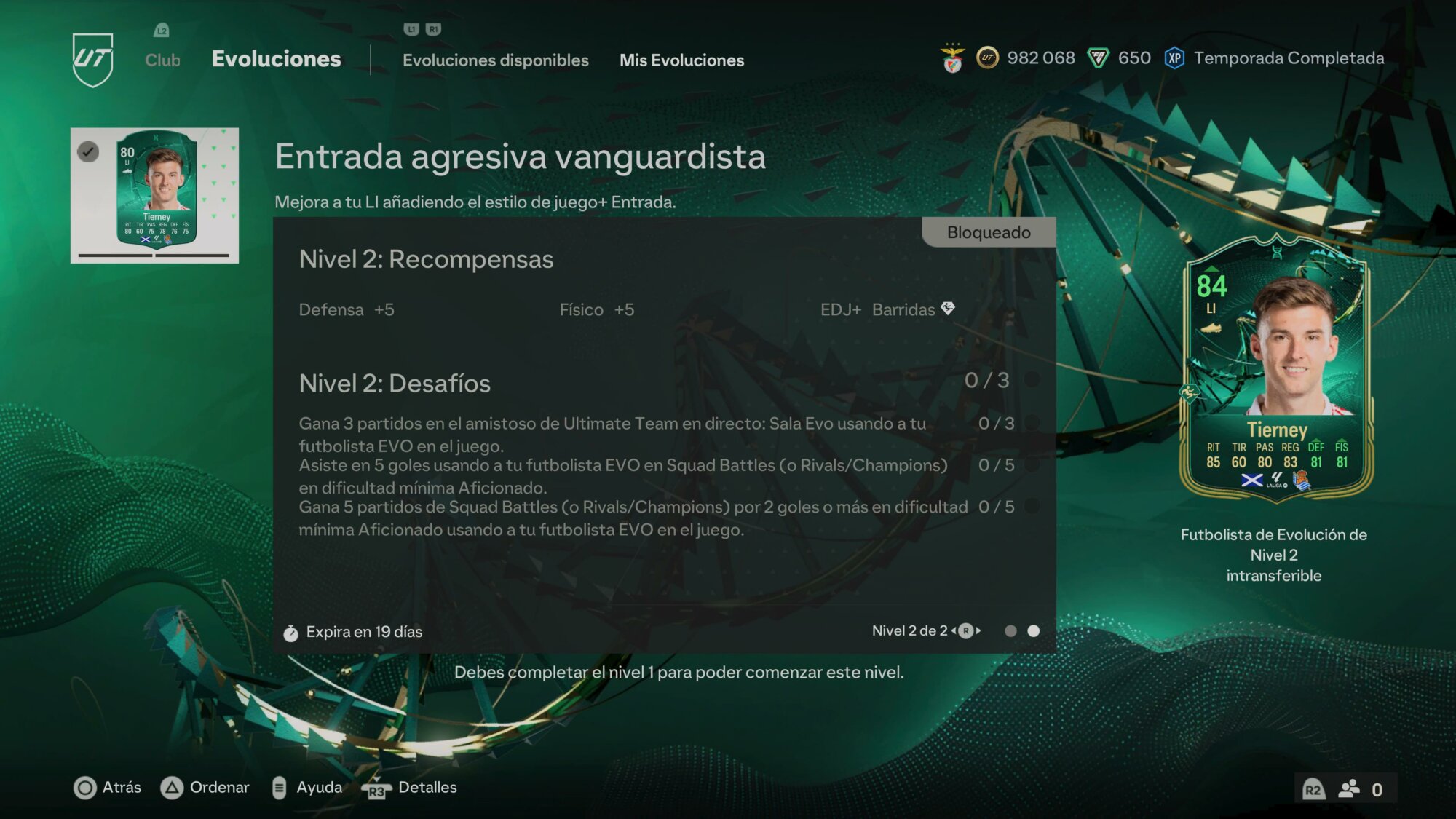Click the expiry timer icon
1456x819 pixels.
coord(290,633)
